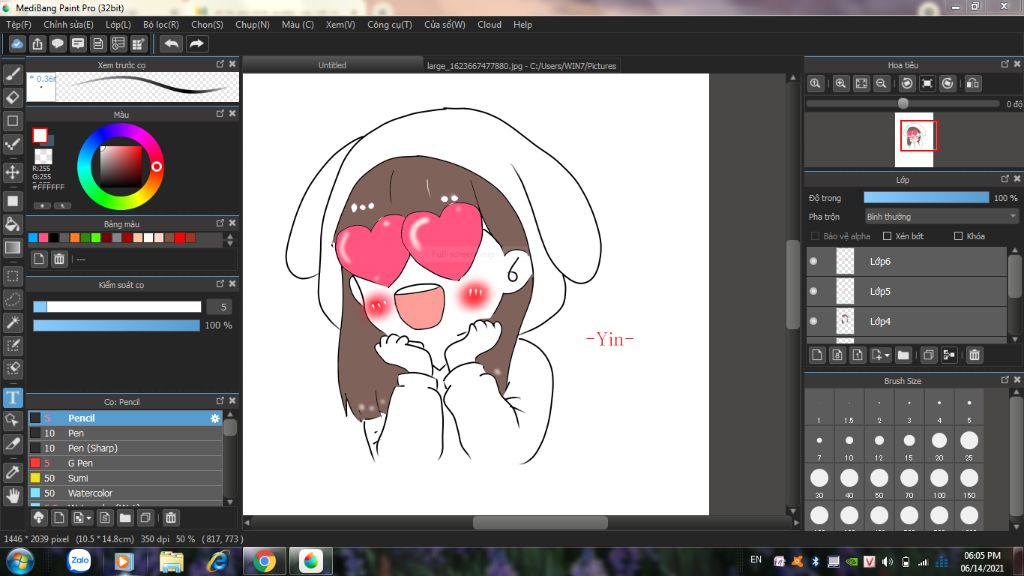This screenshot has width=1024, height=576.
Task: Select the Sumi brush row
Action: (125, 478)
